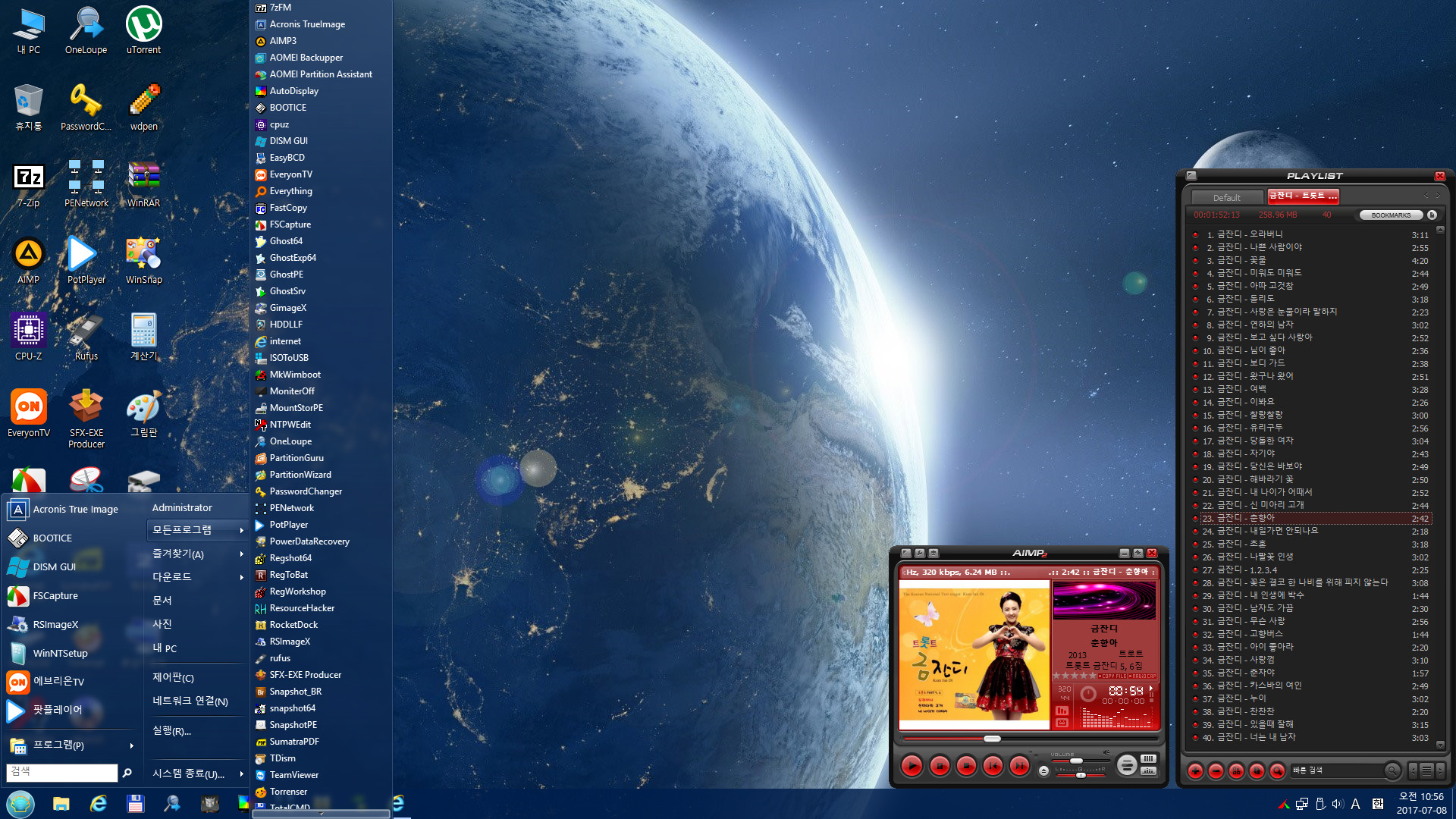Select track 12 금잔디 - 왔구나 왔어
Viewport: 1456px width, 819px height.
click(x=1310, y=376)
